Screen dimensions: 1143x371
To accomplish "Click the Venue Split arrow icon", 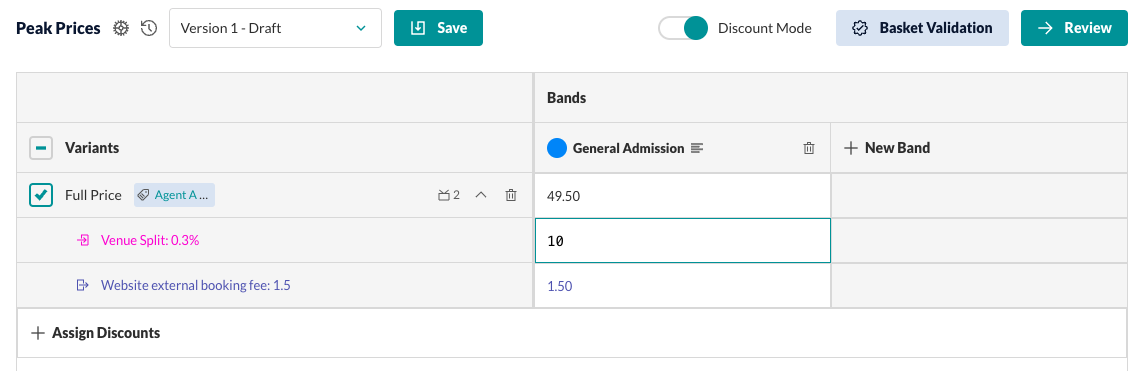I will point(83,240).
